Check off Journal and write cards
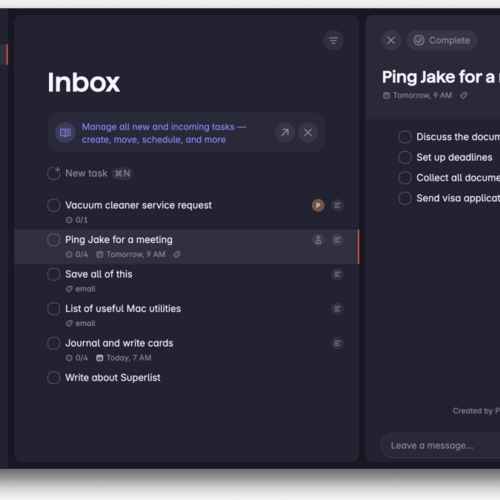The height and width of the screenshot is (500, 500). [54, 343]
